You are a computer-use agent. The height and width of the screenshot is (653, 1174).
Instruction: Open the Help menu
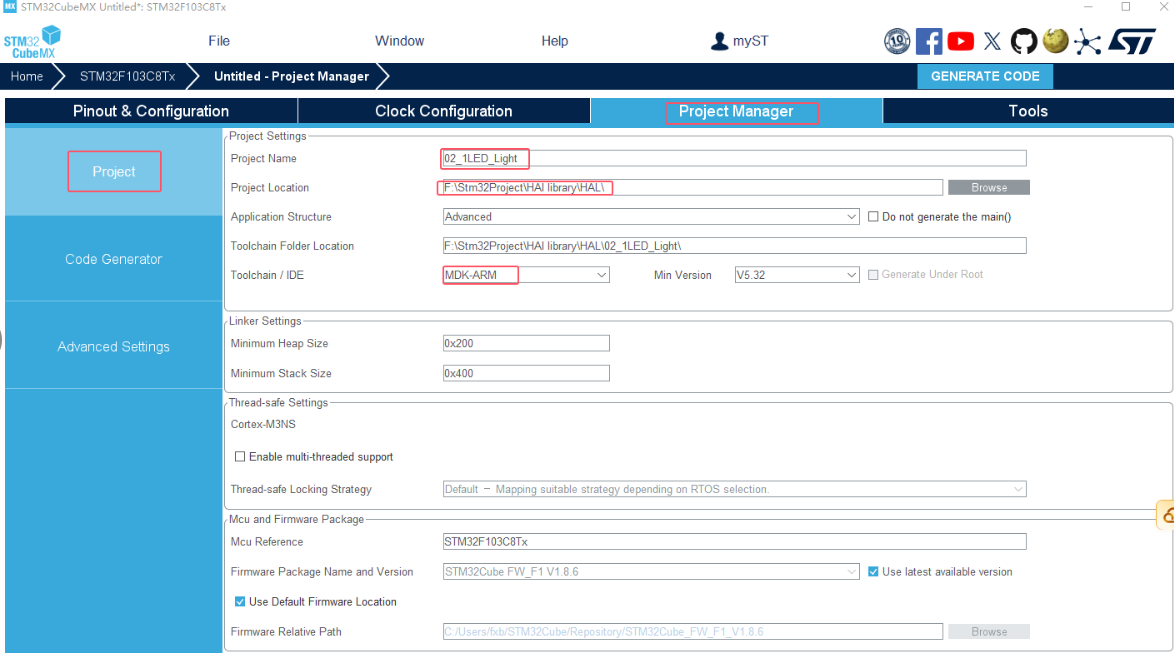[x=555, y=41]
